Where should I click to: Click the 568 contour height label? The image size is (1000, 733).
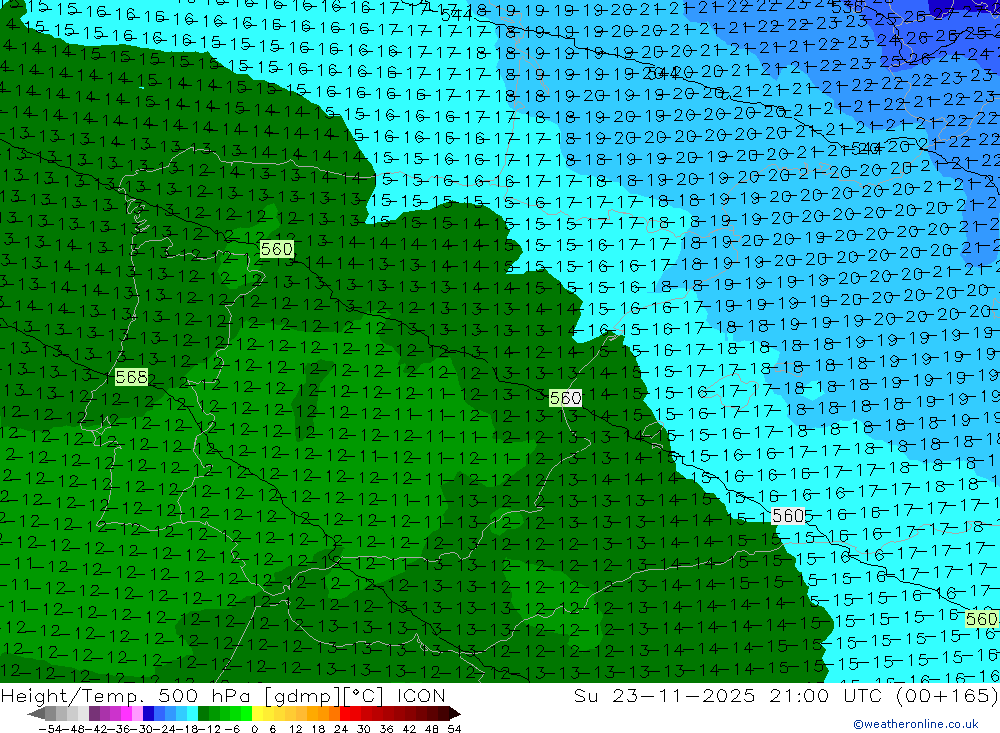click(131, 377)
